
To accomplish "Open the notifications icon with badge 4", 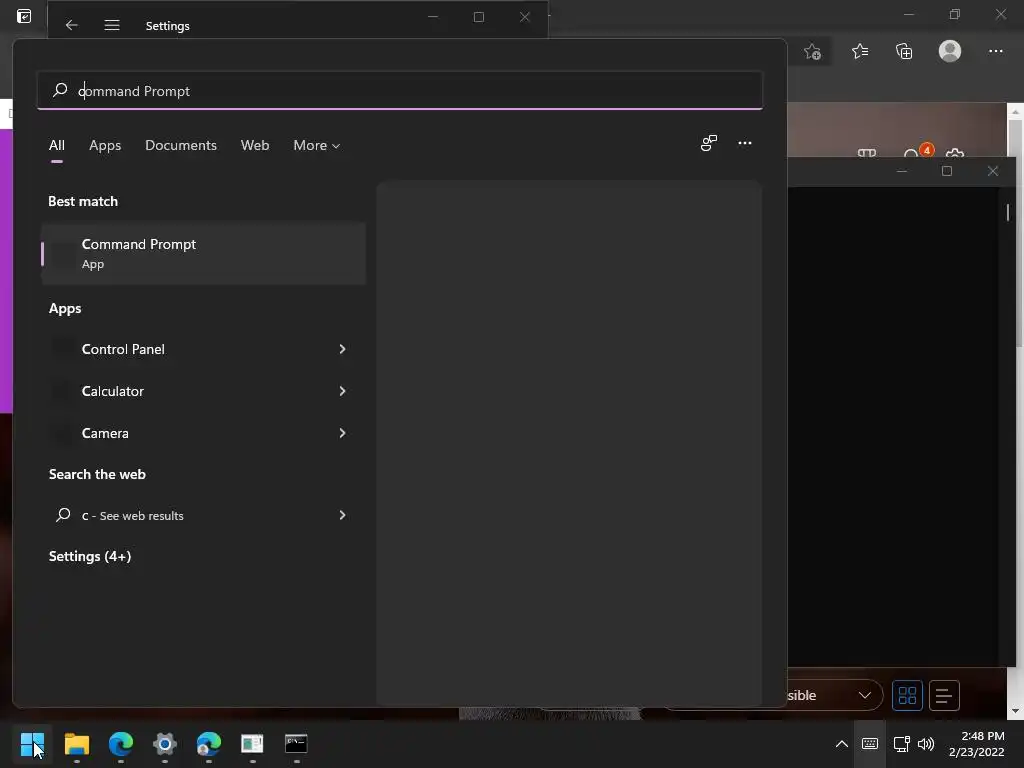I will pos(916,152).
